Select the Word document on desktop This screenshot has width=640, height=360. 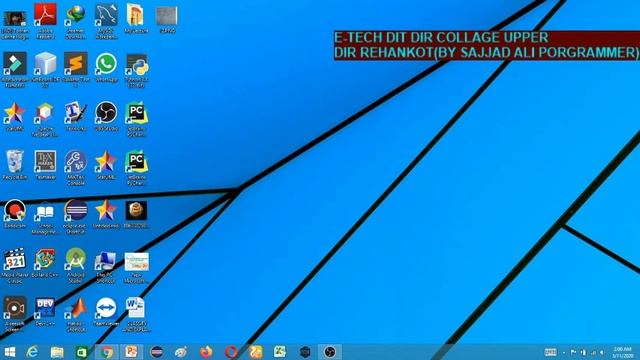[x=136, y=308]
